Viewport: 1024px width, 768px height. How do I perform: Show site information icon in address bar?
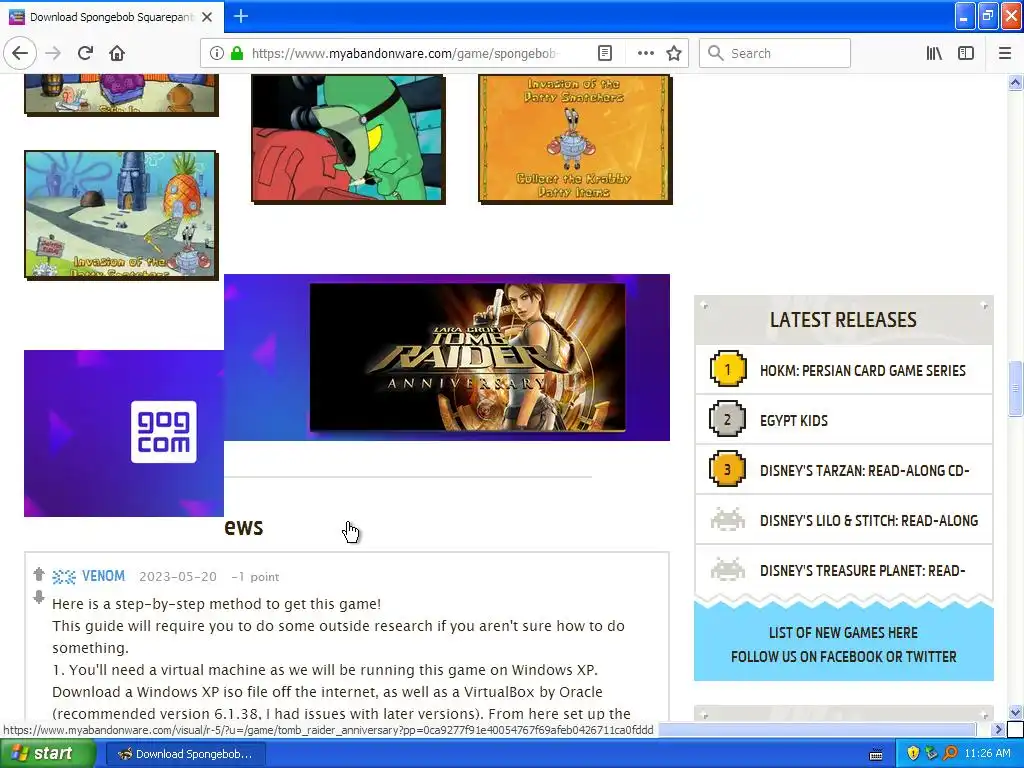216,54
